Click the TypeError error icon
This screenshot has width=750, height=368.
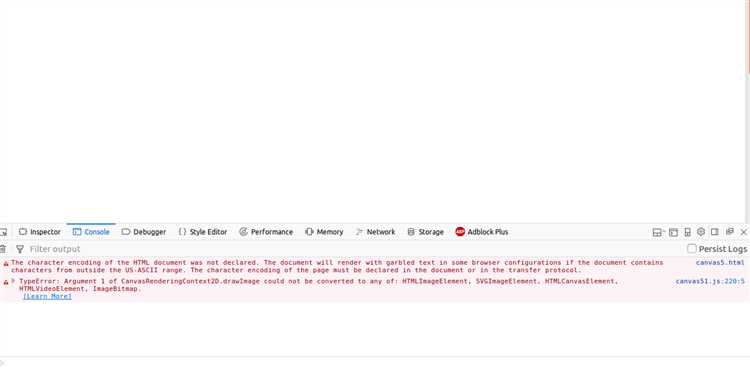(x=6, y=282)
